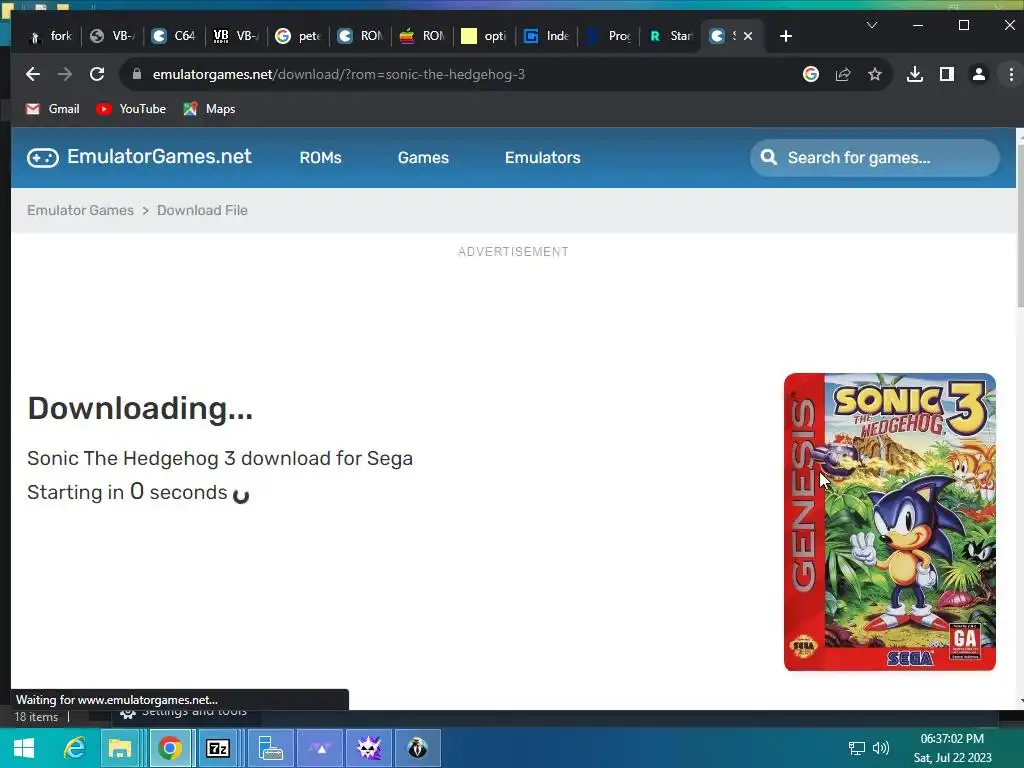
Task: Switch to the Prog tab
Action: tap(608, 36)
